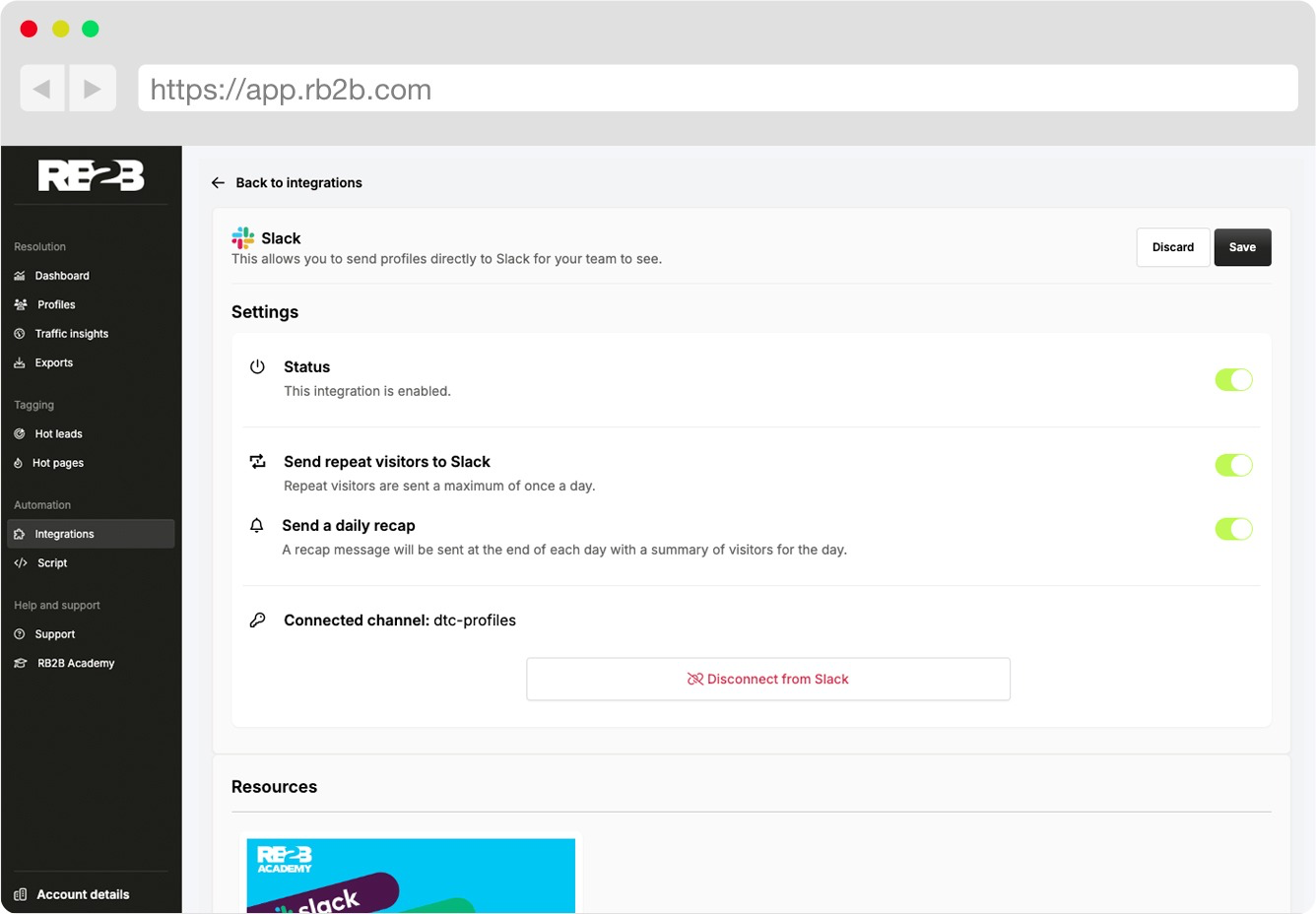Screen dimensions: 1316x914
Task: Disable the integration Status toggle
Action: click(1233, 379)
